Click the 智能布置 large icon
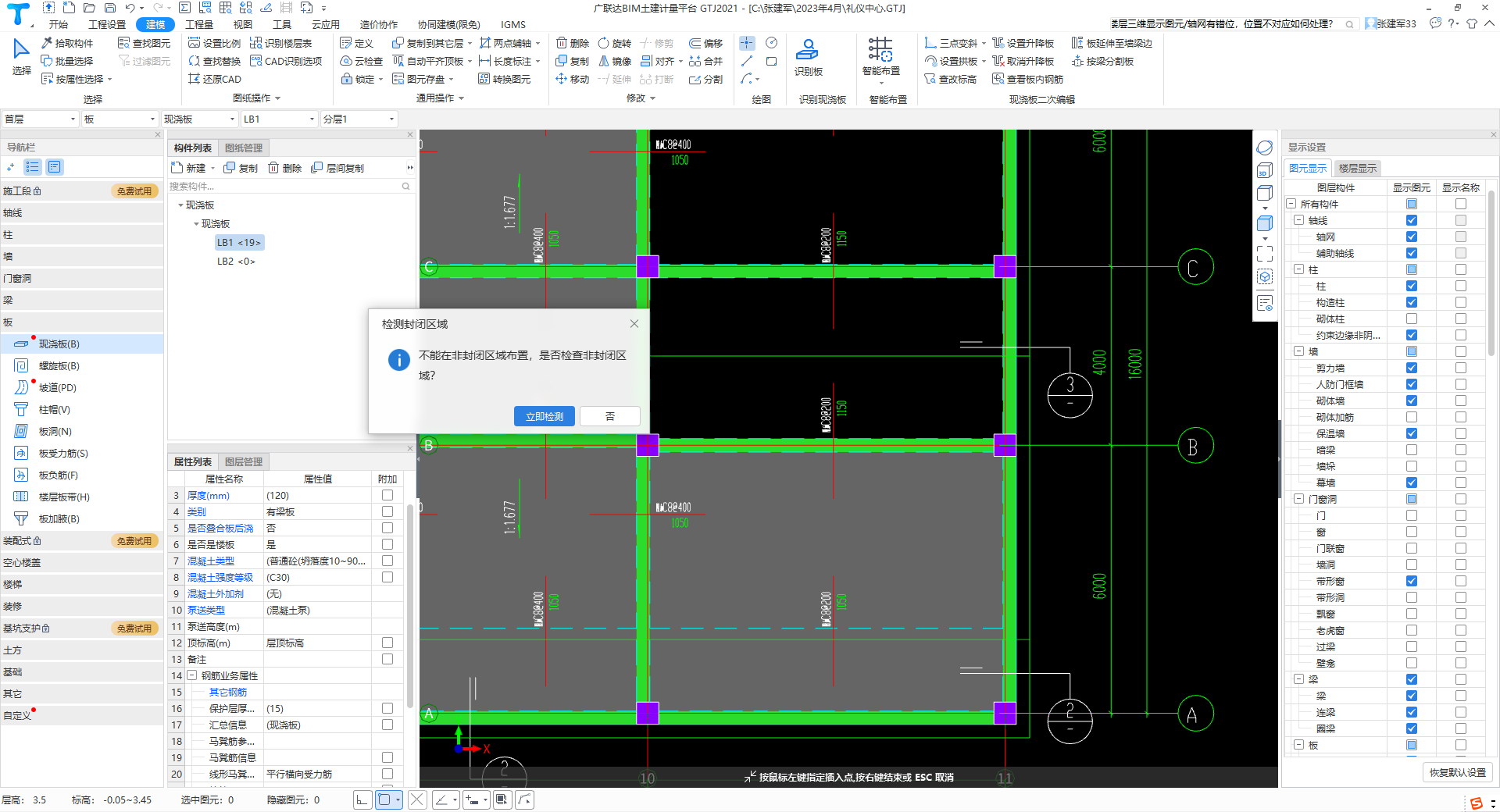 tap(880, 57)
